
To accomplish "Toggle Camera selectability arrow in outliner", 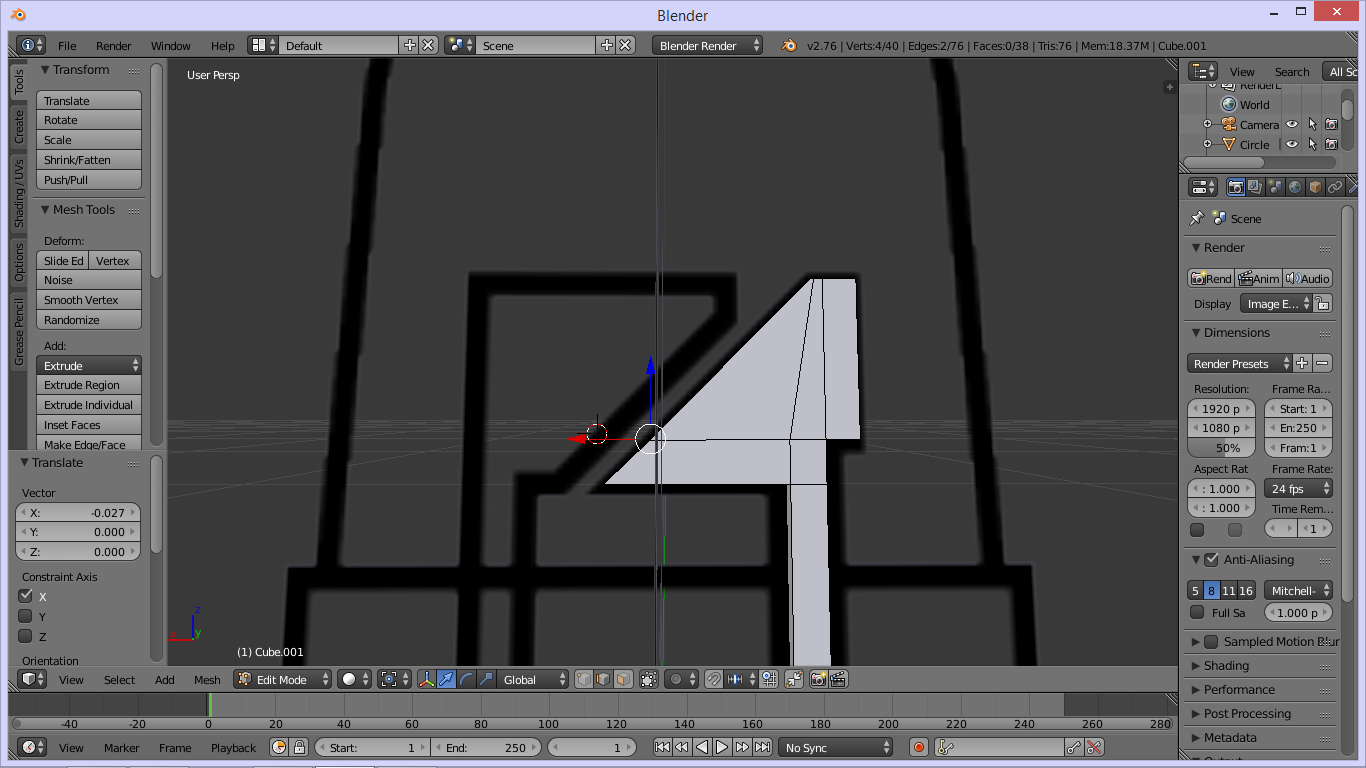I will click(1312, 125).
